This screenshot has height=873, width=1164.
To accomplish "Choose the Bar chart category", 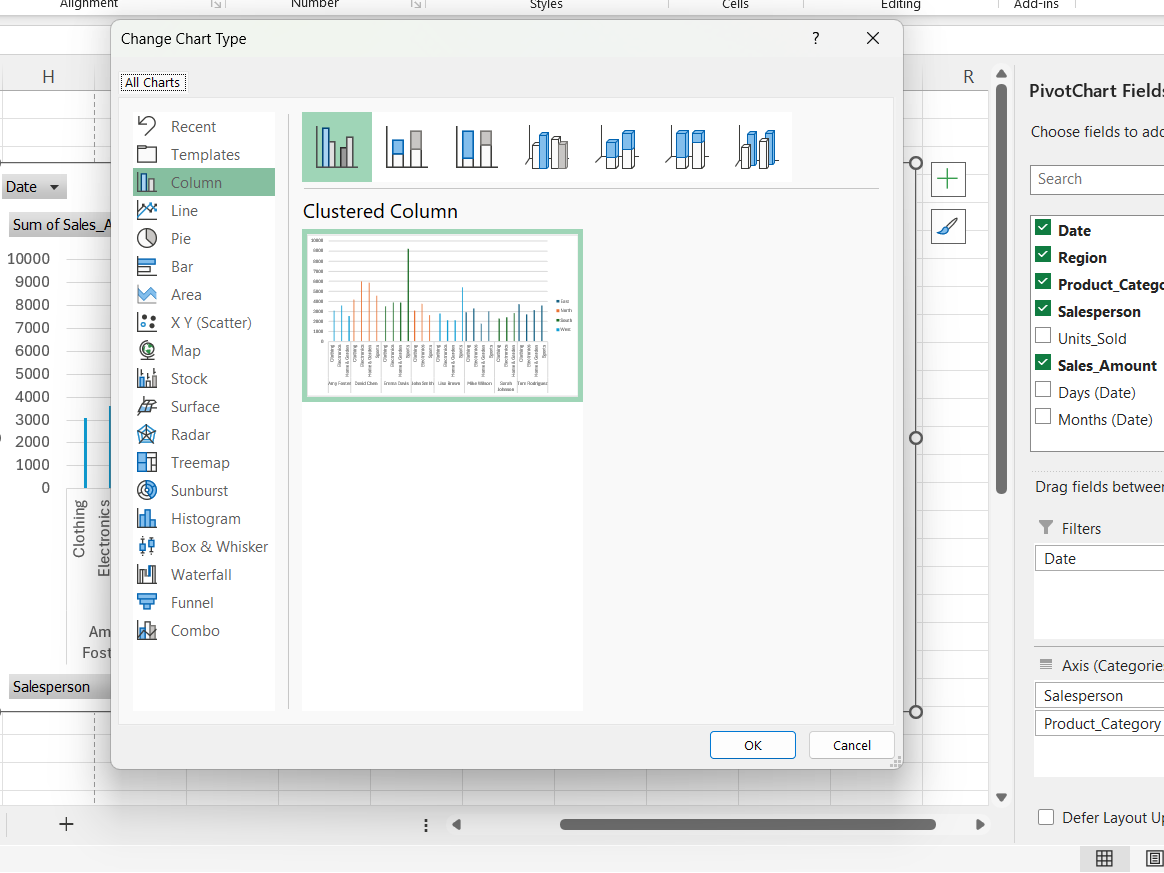I will (x=203, y=267).
